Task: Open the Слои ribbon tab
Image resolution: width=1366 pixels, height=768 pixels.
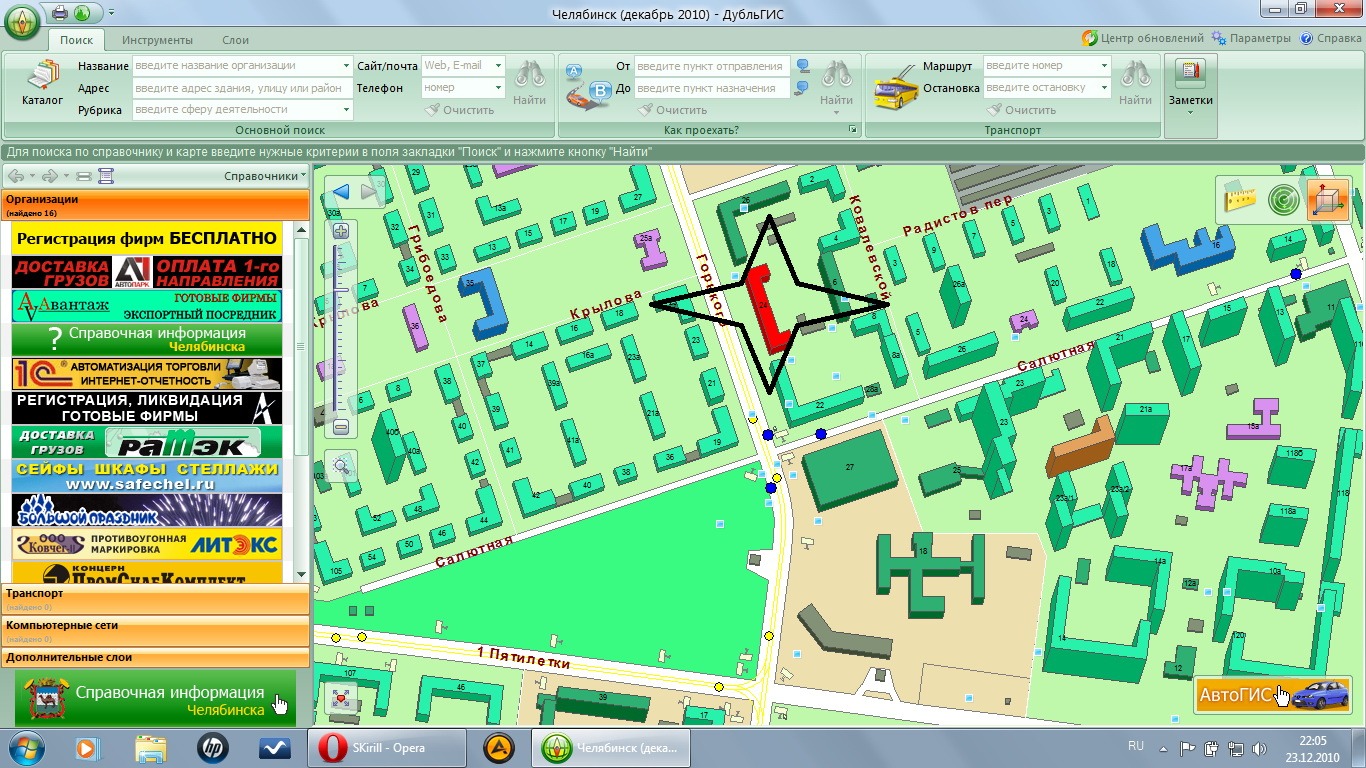Action: coord(235,40)
